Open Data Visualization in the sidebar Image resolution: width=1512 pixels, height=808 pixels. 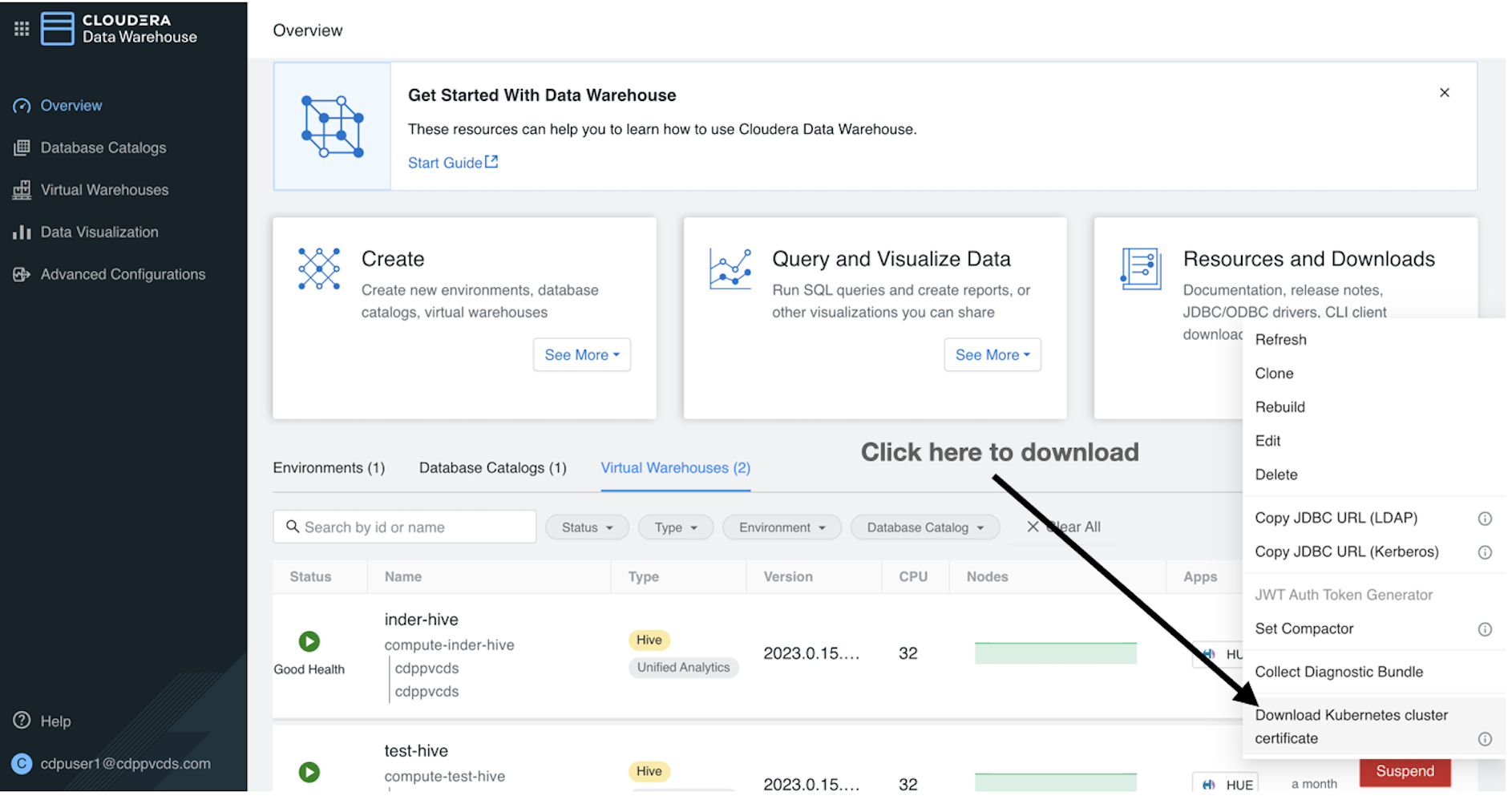tap(99, 232)
